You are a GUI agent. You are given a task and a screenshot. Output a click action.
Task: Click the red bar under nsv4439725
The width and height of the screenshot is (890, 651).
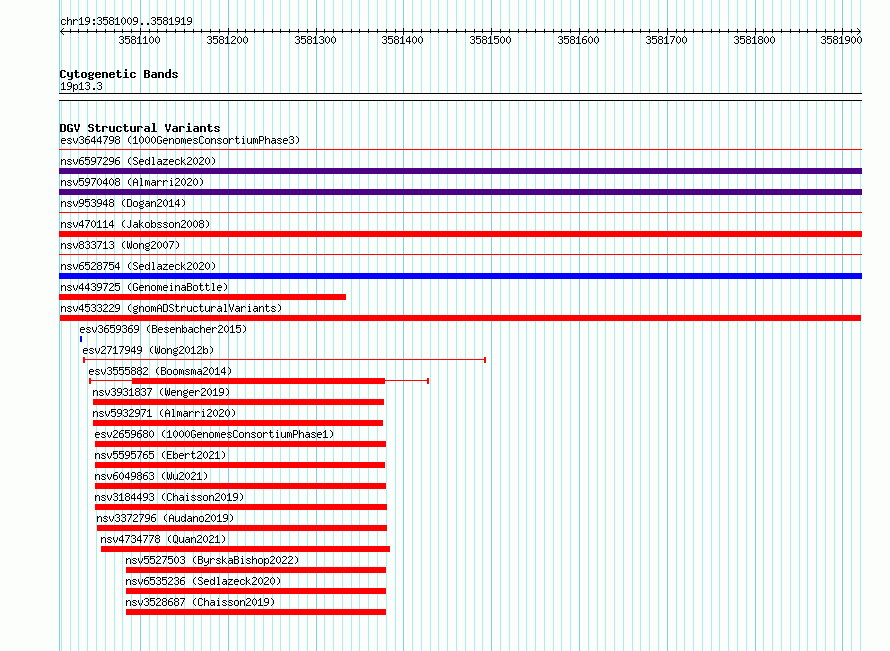pos(203,297)
